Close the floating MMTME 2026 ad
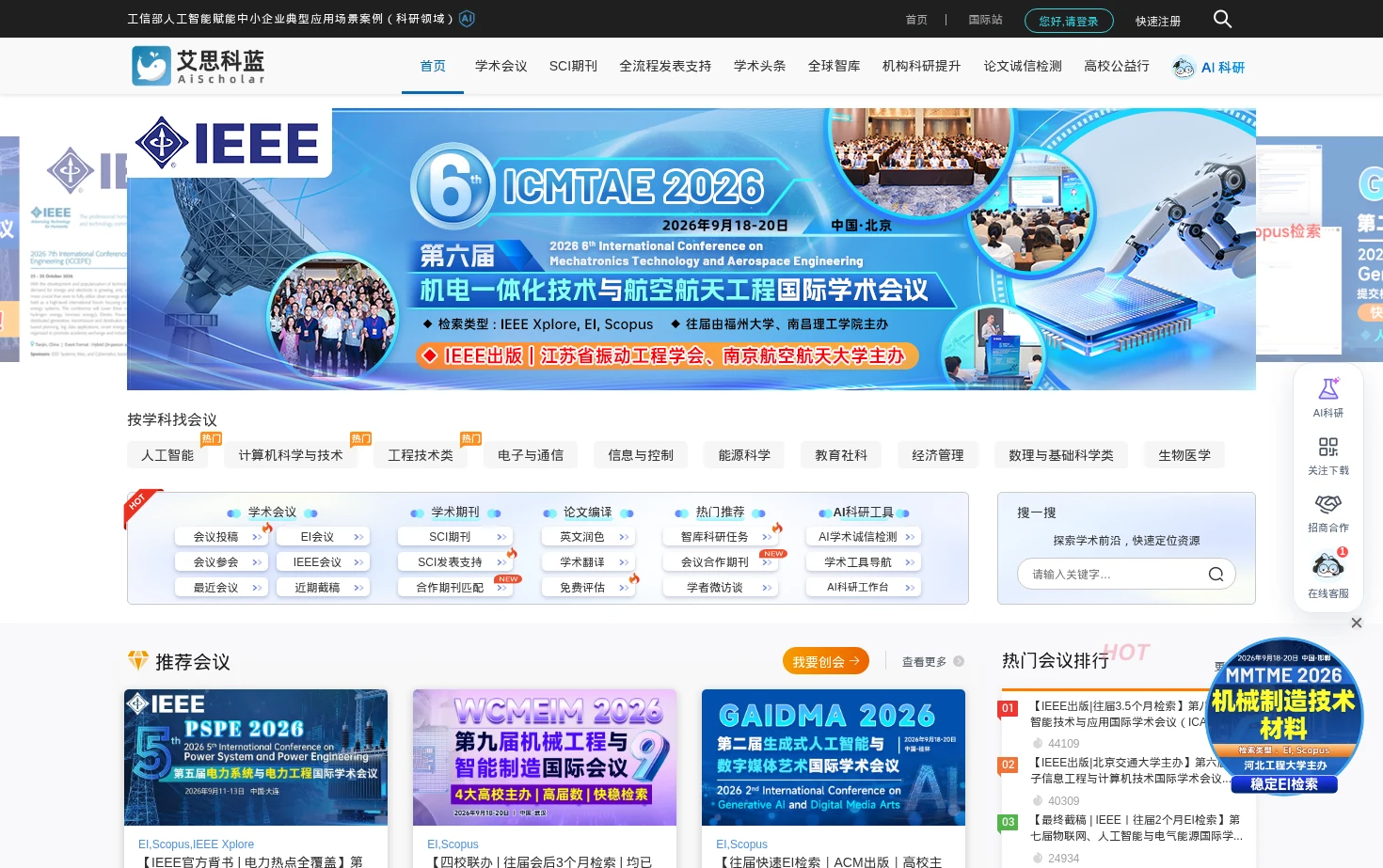Image resolution: width=1383 pixels, height=868 pixels. click(x=1357, y=623)
